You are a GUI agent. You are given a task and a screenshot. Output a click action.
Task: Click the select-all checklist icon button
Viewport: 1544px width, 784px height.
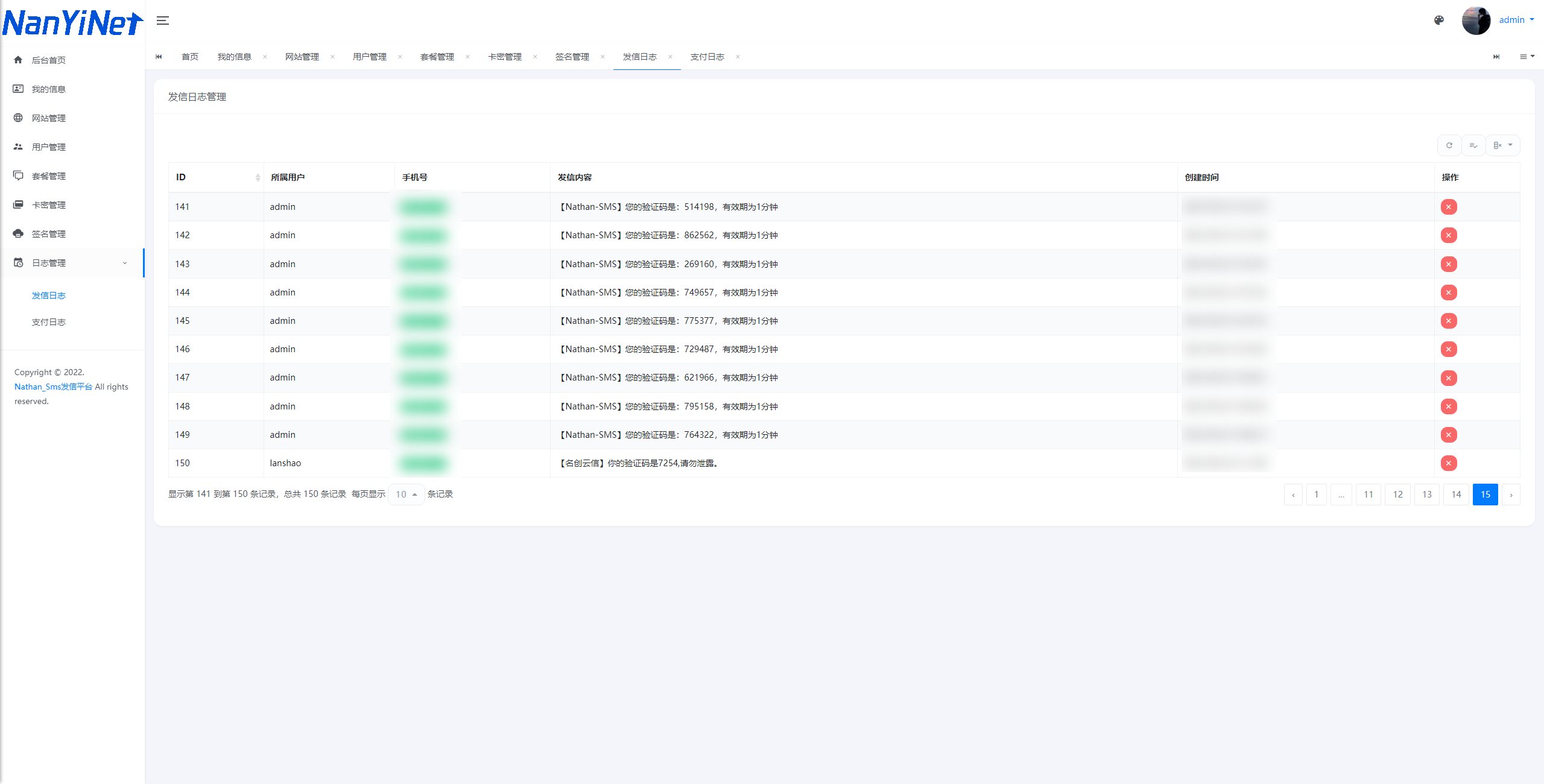[1473, 145]
